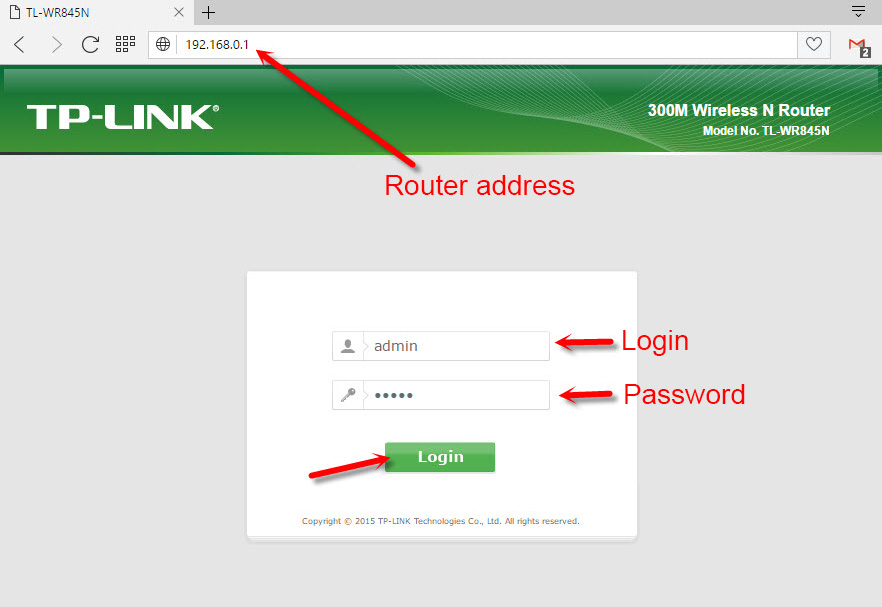Click the key icon beside password

(x=348, y=395)
